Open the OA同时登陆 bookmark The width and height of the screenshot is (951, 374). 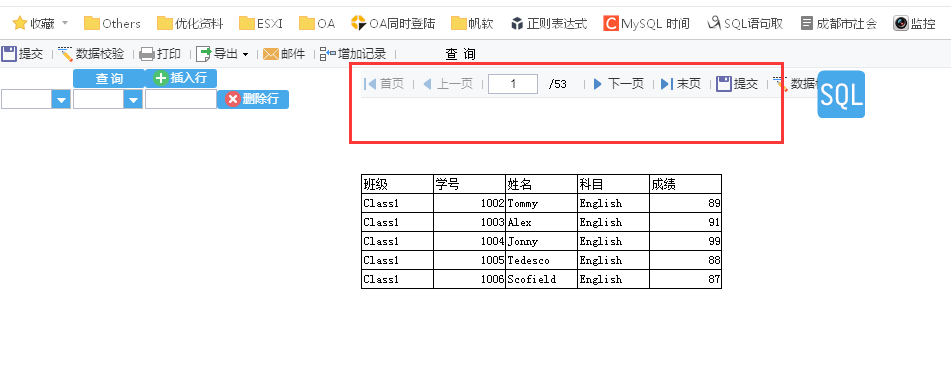point(393,24)
